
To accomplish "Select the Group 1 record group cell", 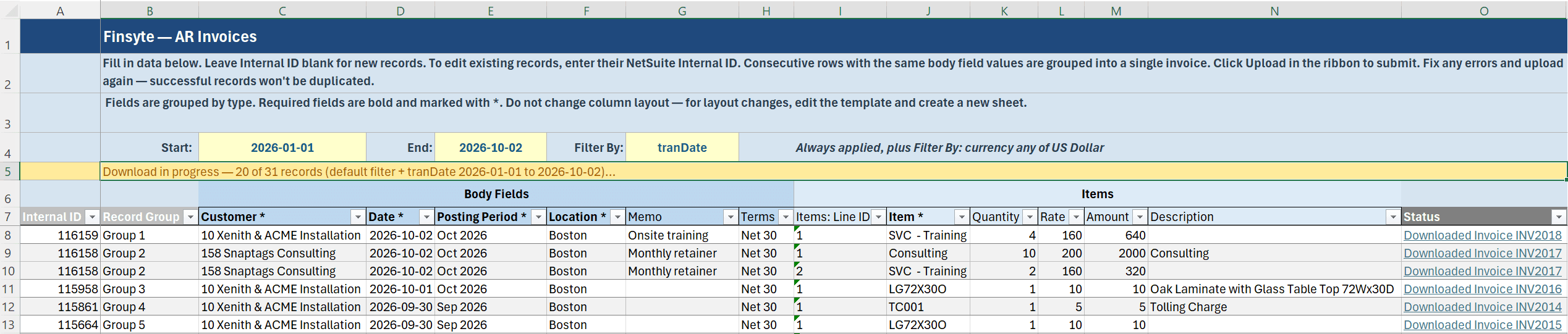I will (x=150, y=235).
